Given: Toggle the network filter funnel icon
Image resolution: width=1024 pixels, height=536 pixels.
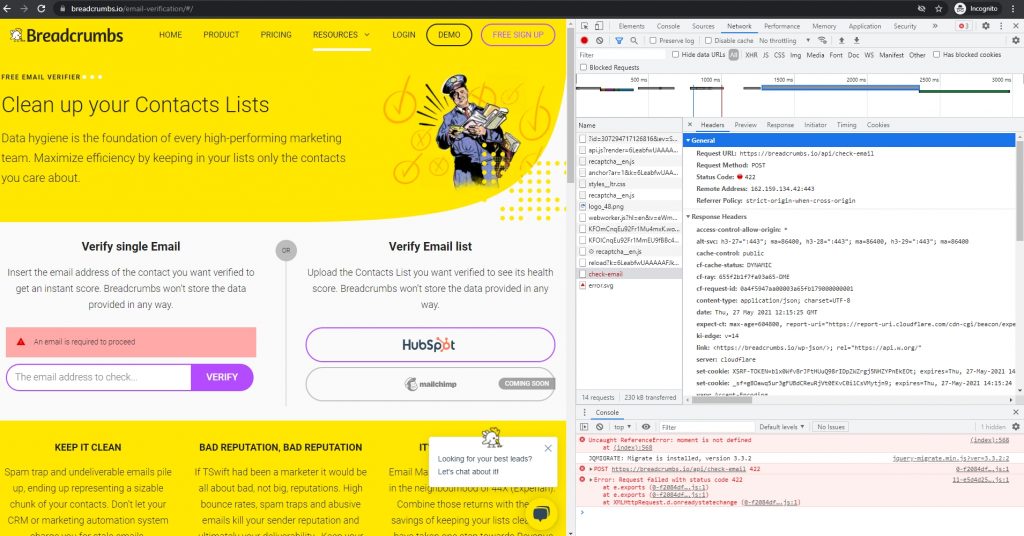Looking at the screenshot, I should [x=618, y=40].
